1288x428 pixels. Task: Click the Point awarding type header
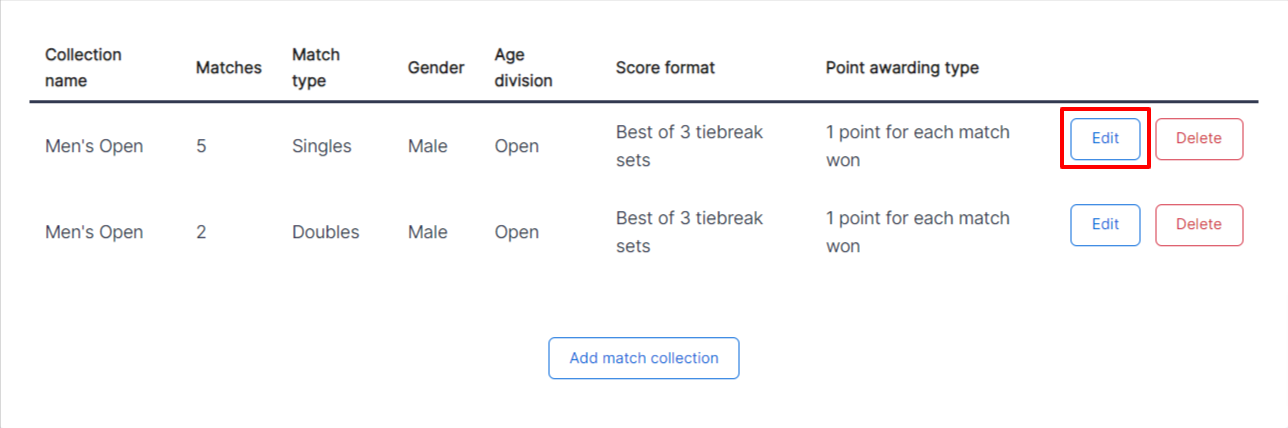click(902, 68)
